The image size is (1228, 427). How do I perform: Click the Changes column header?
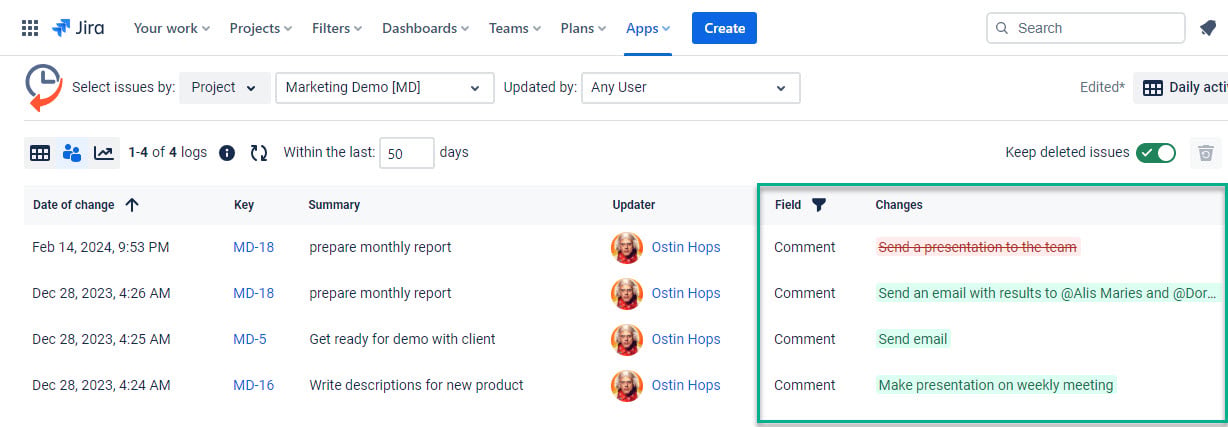pyautogui.click(x=899, y=205)
